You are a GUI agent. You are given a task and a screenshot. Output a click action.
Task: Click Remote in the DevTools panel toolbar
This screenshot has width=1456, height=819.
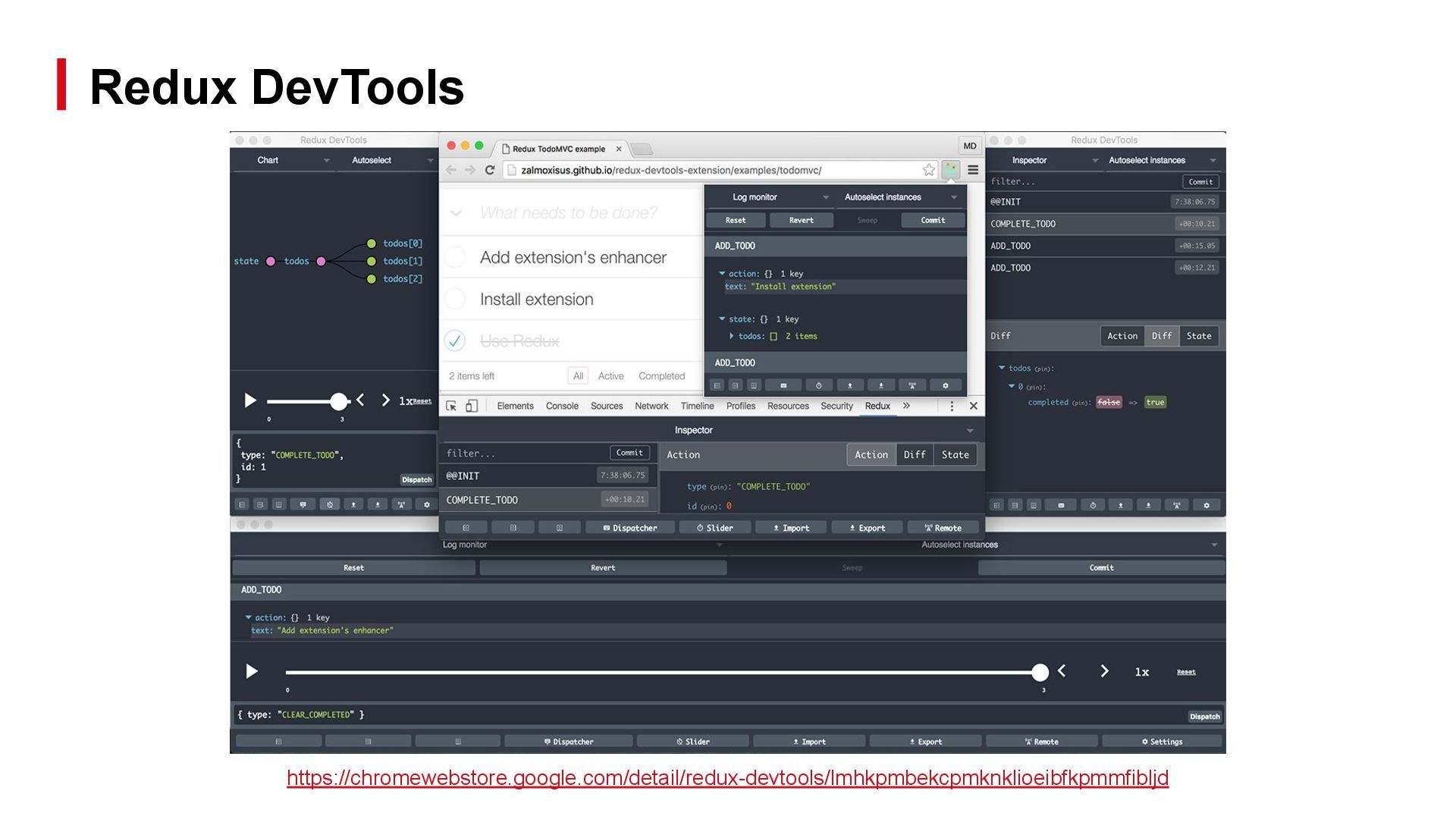(x=943, y=528)
